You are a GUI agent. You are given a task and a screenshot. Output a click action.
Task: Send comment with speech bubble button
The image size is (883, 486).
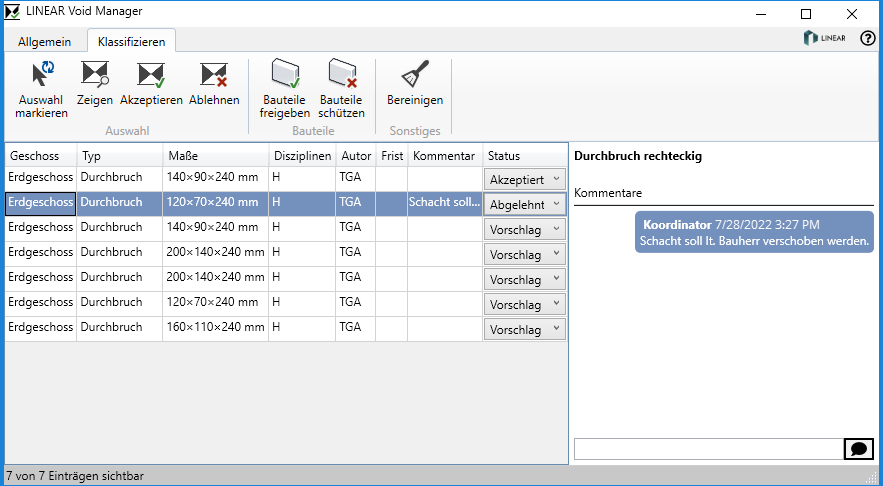(x=859, y=449)
